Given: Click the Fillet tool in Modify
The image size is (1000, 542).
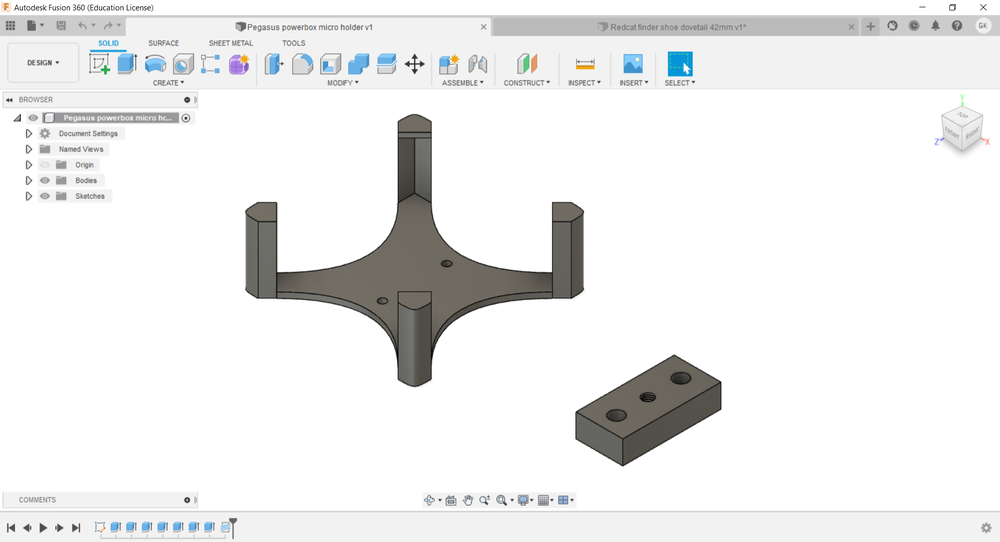Looking at the screenshot, I should 302,65.
